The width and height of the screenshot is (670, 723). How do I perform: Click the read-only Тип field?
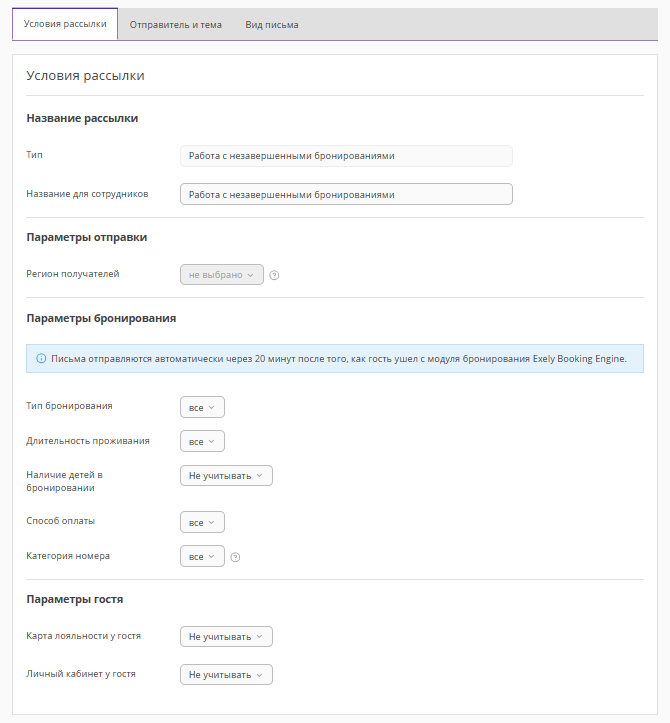tap(346, 156)
